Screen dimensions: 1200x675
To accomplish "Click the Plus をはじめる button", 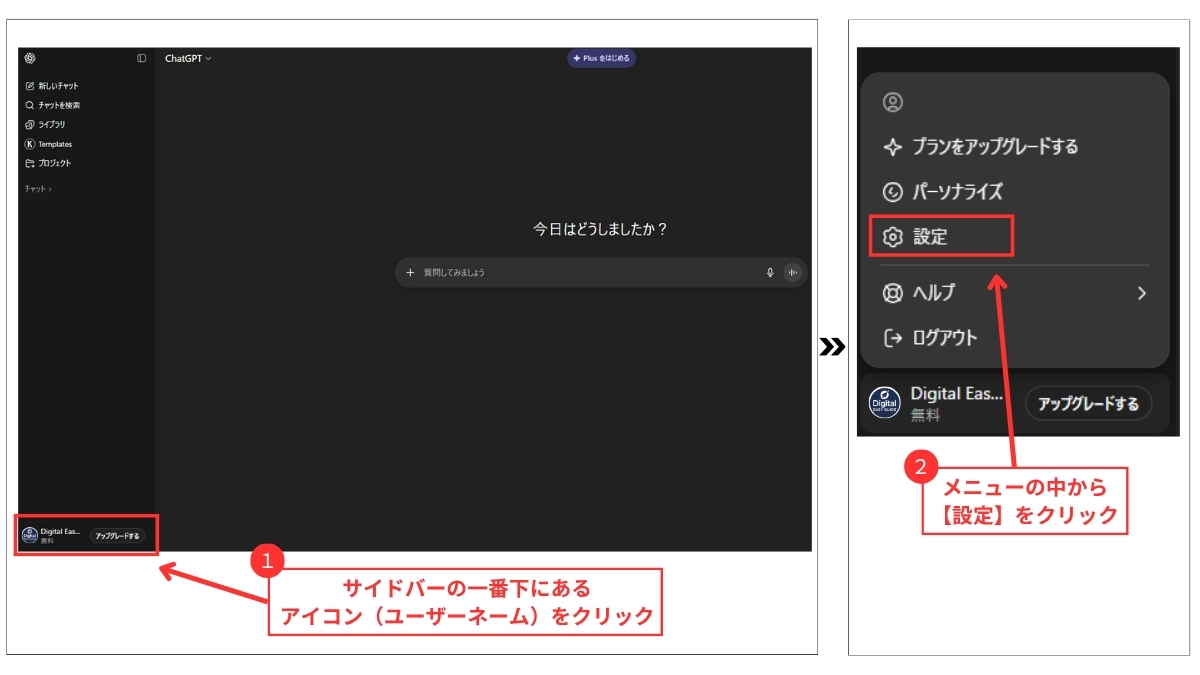I will (x=601, y=58).
